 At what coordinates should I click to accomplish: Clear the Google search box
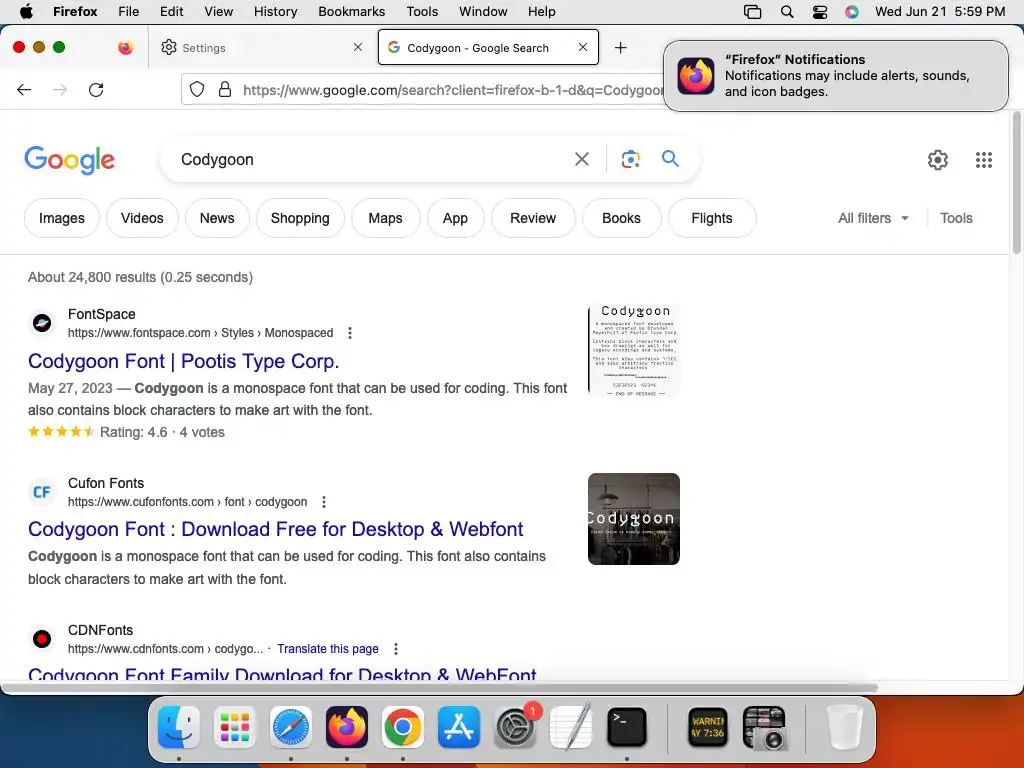pyautogui.click(x=581, y=159)
